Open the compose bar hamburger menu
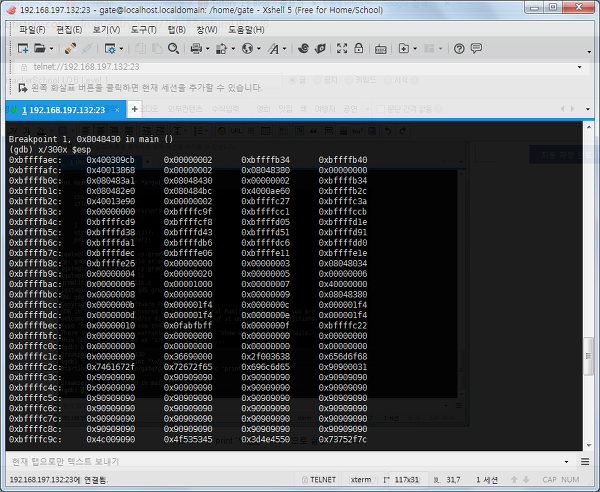600x492 pixels. pos(585,462)
